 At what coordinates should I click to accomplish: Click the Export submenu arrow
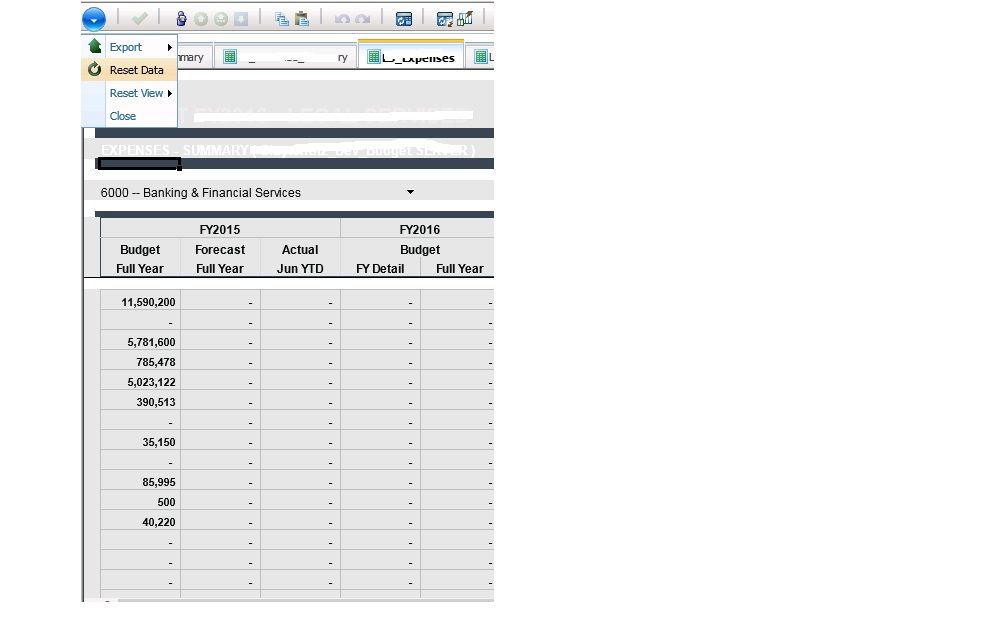tap(170, 48)
